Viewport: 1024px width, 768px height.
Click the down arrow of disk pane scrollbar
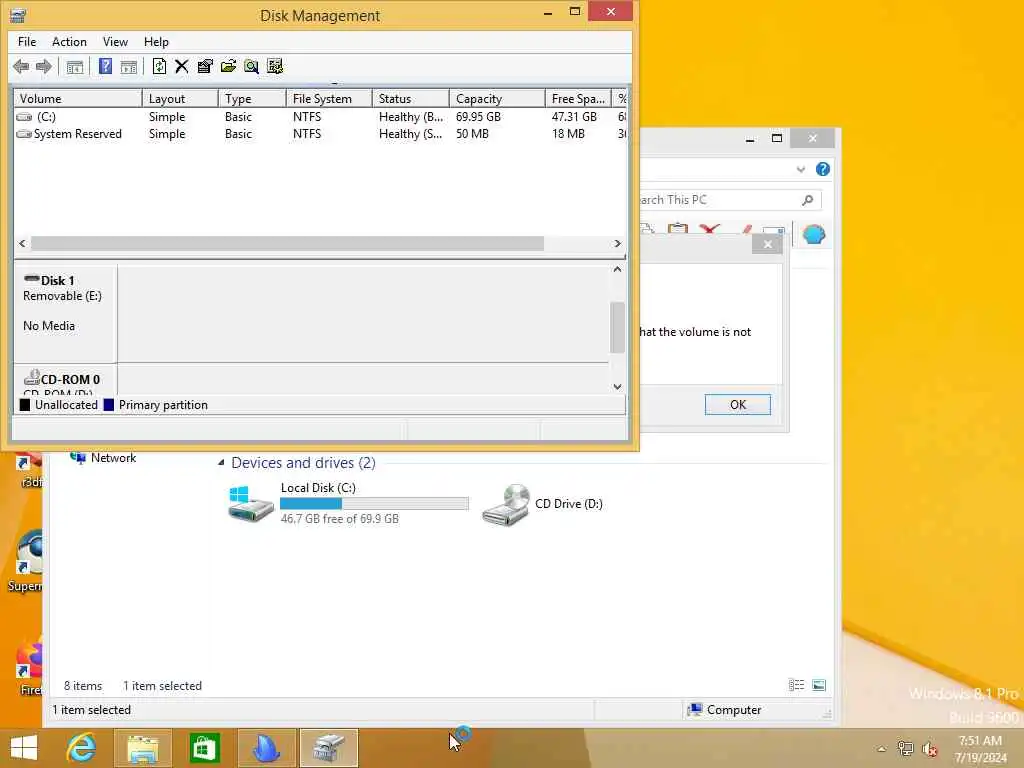click(x=617, y=387)
